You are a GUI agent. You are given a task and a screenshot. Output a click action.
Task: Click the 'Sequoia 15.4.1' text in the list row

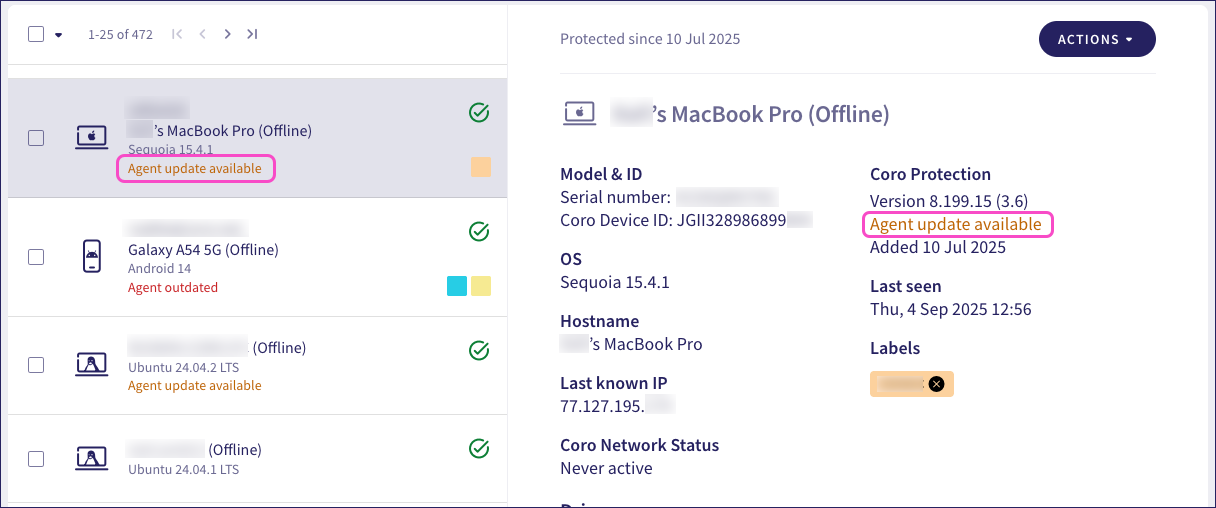170,150
